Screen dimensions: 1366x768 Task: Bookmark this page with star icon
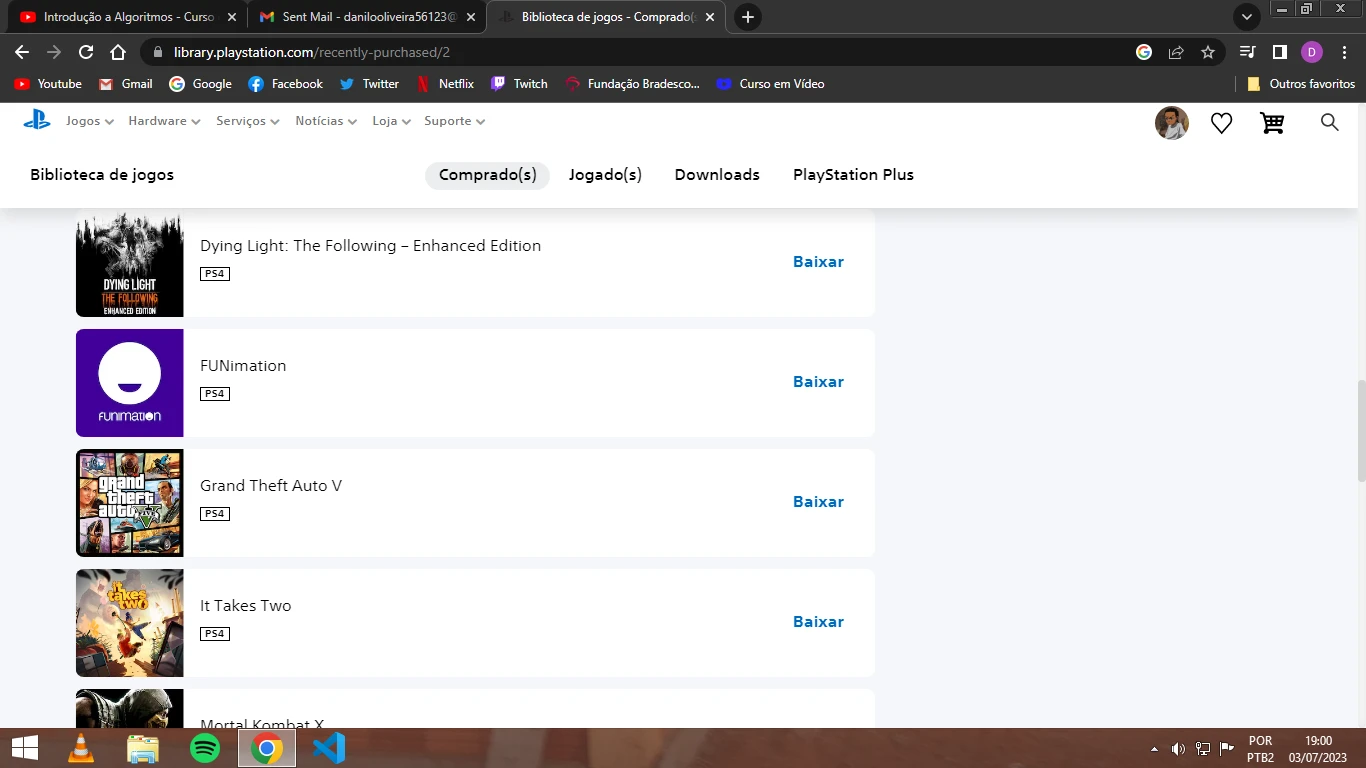click(x=1208, y=52)
